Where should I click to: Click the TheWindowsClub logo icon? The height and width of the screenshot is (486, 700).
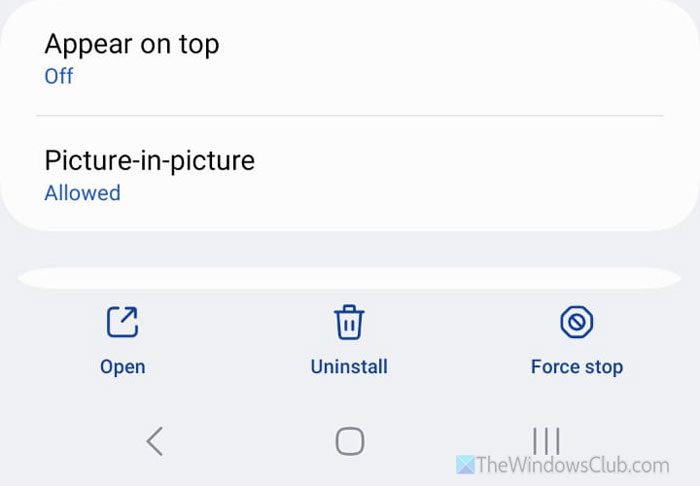(x=466, y=465)
